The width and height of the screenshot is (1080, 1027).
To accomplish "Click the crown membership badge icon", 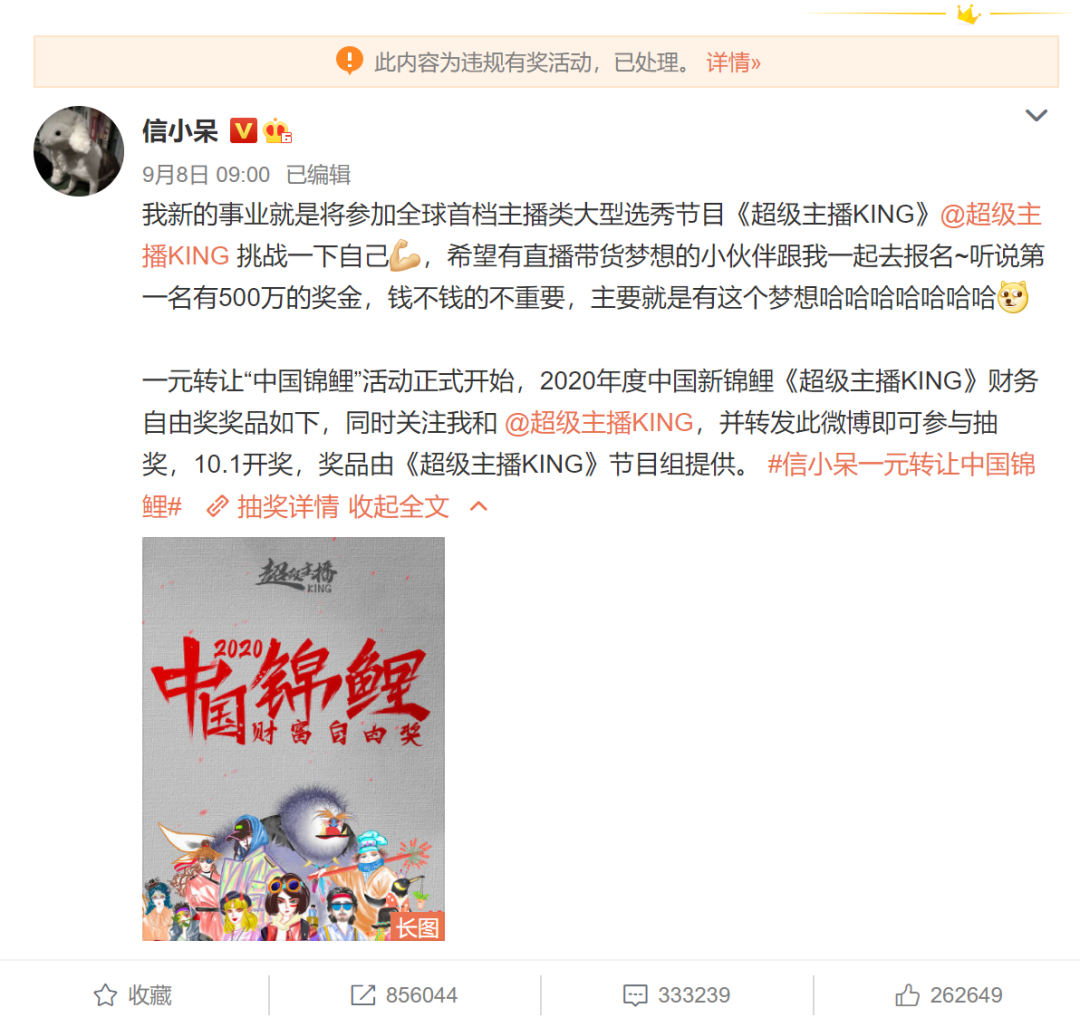I will tap(278, 130).
